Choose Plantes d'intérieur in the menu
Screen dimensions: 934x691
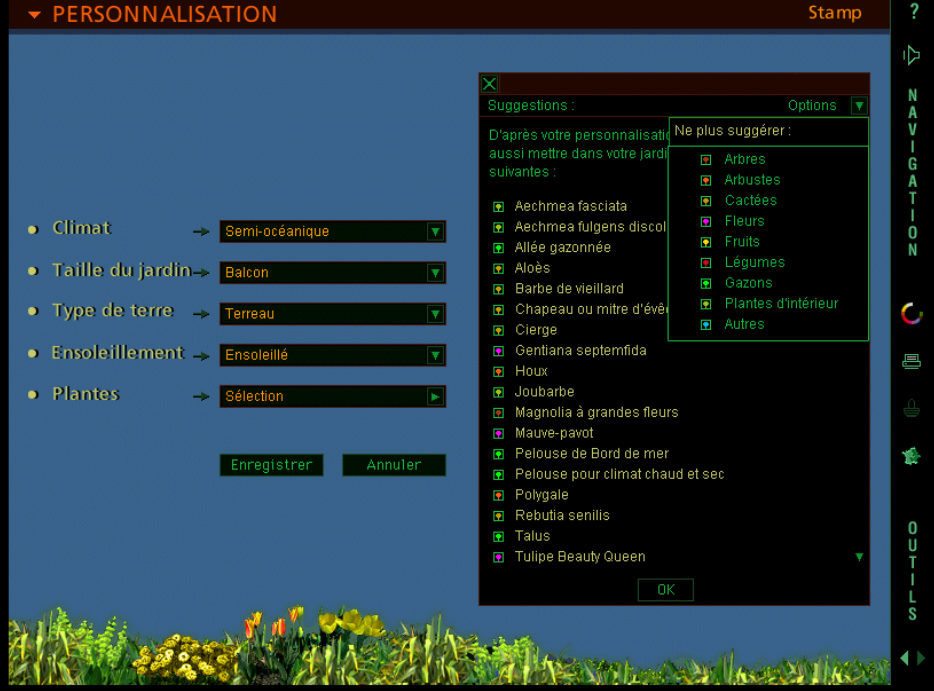(781, 304)
